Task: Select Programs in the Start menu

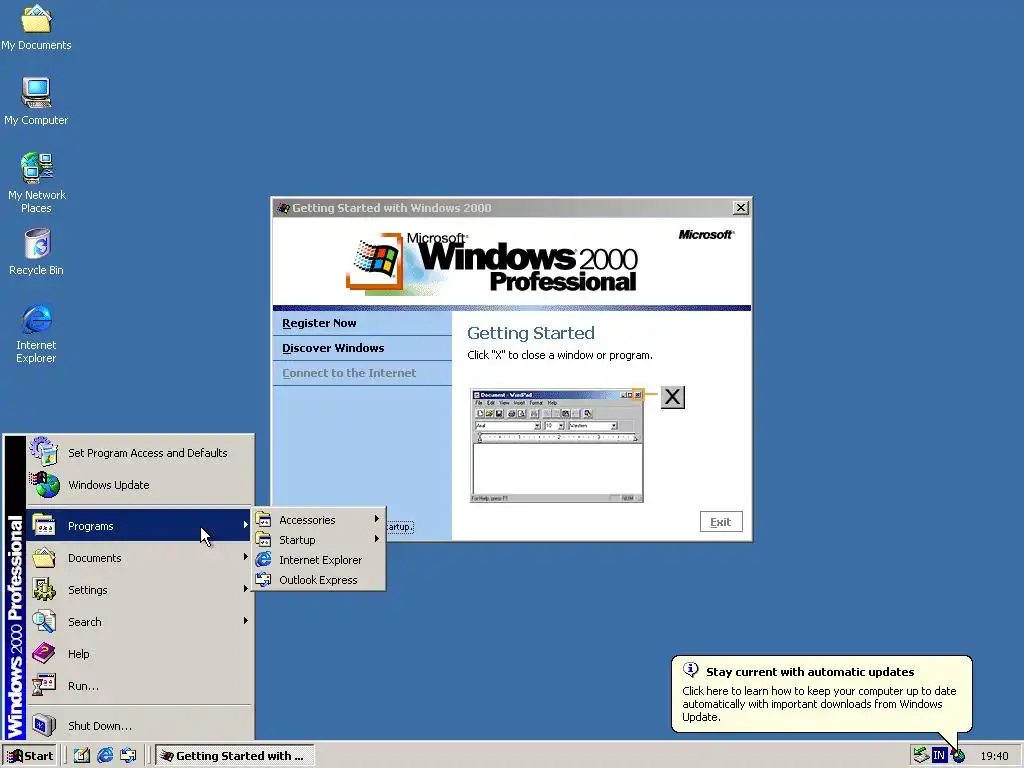Action: pos(140,526)
